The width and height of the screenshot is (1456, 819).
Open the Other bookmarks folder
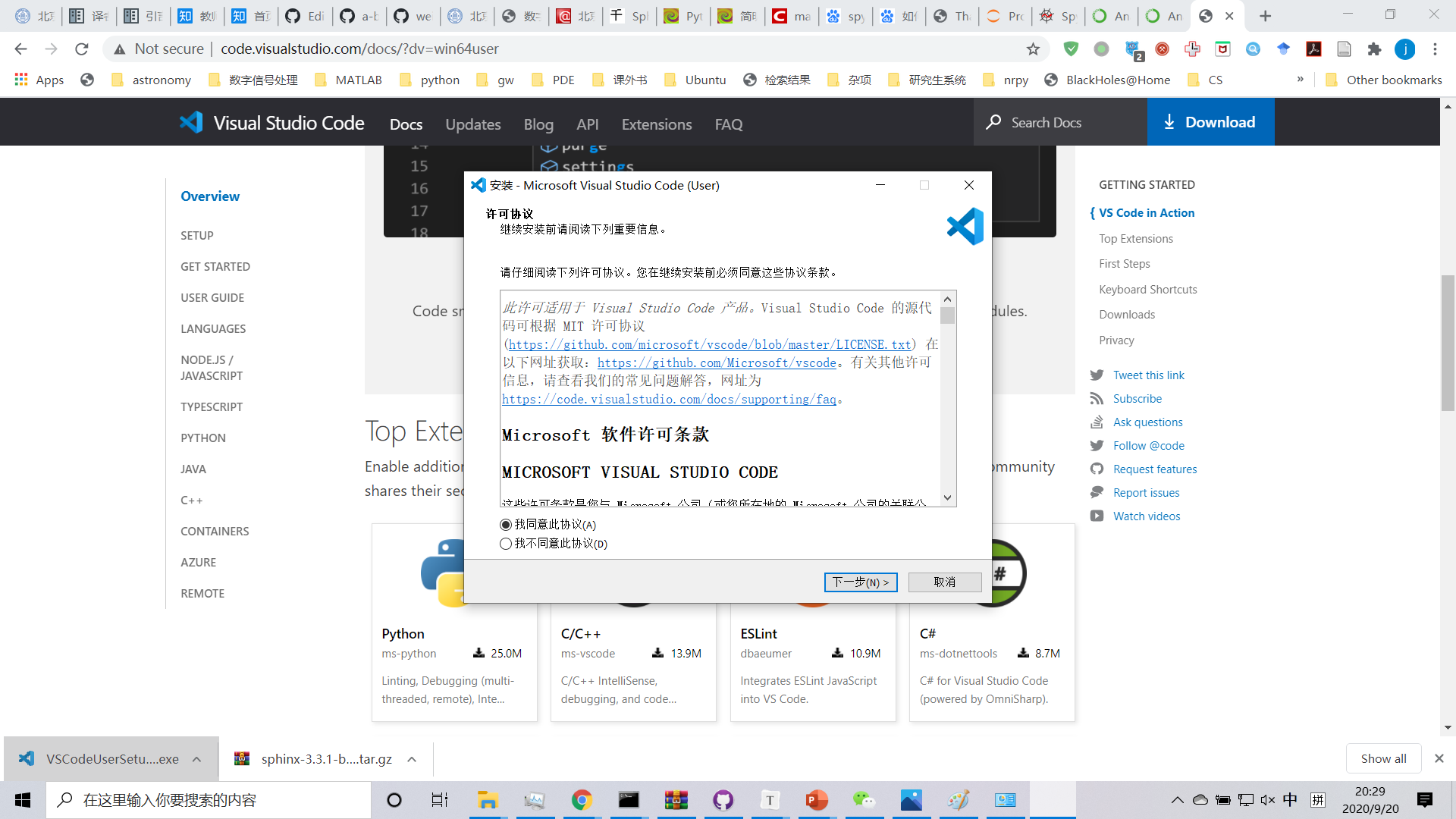(1383, 80)
